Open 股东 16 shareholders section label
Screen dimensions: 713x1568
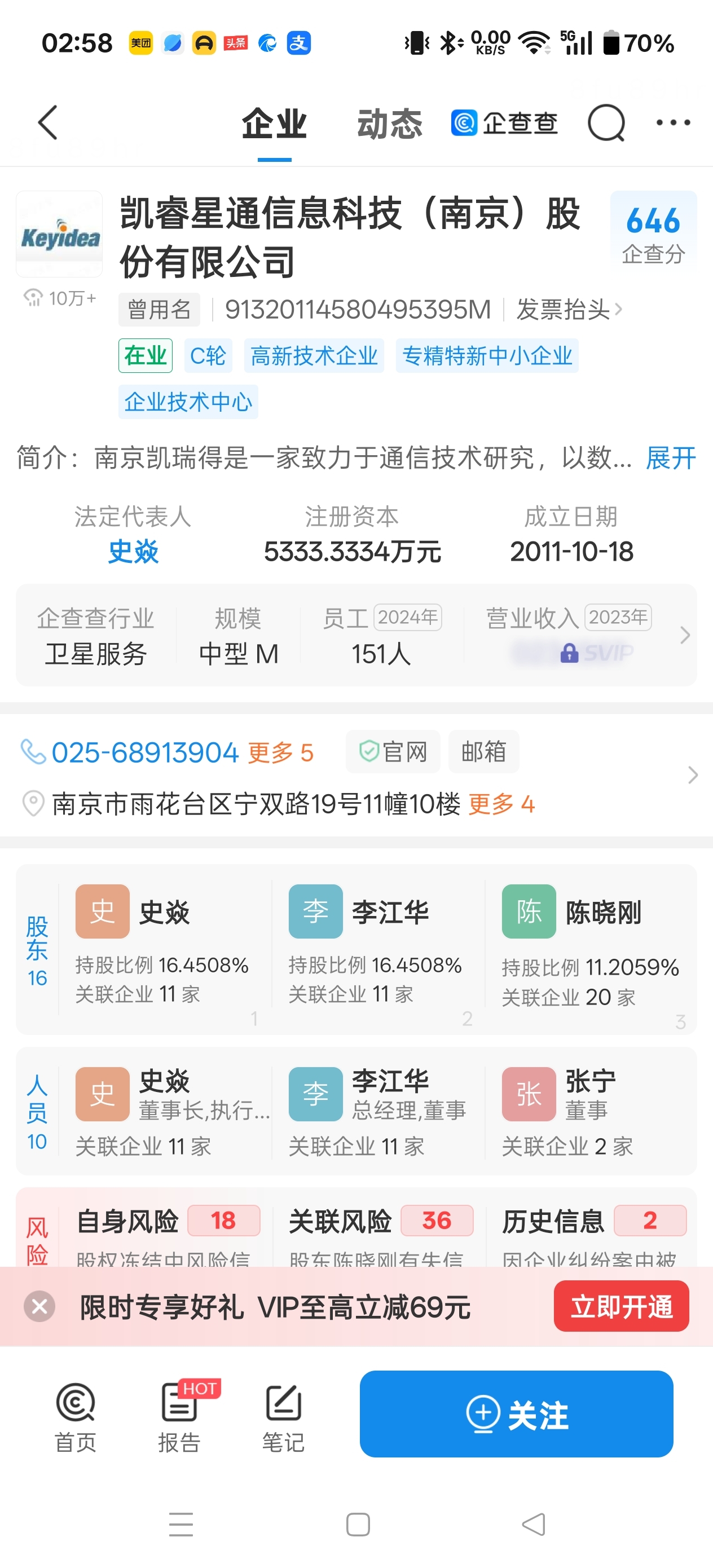[x=37, y=951]
